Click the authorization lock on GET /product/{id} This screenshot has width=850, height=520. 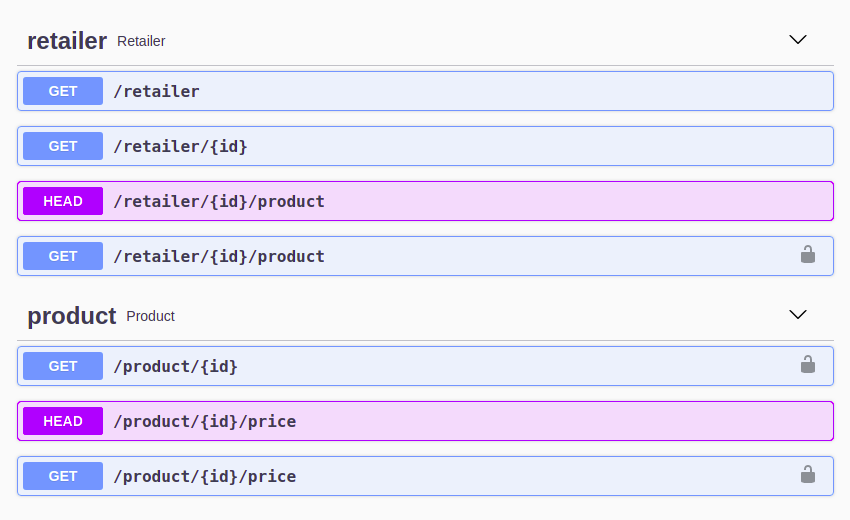click(808, 365)
